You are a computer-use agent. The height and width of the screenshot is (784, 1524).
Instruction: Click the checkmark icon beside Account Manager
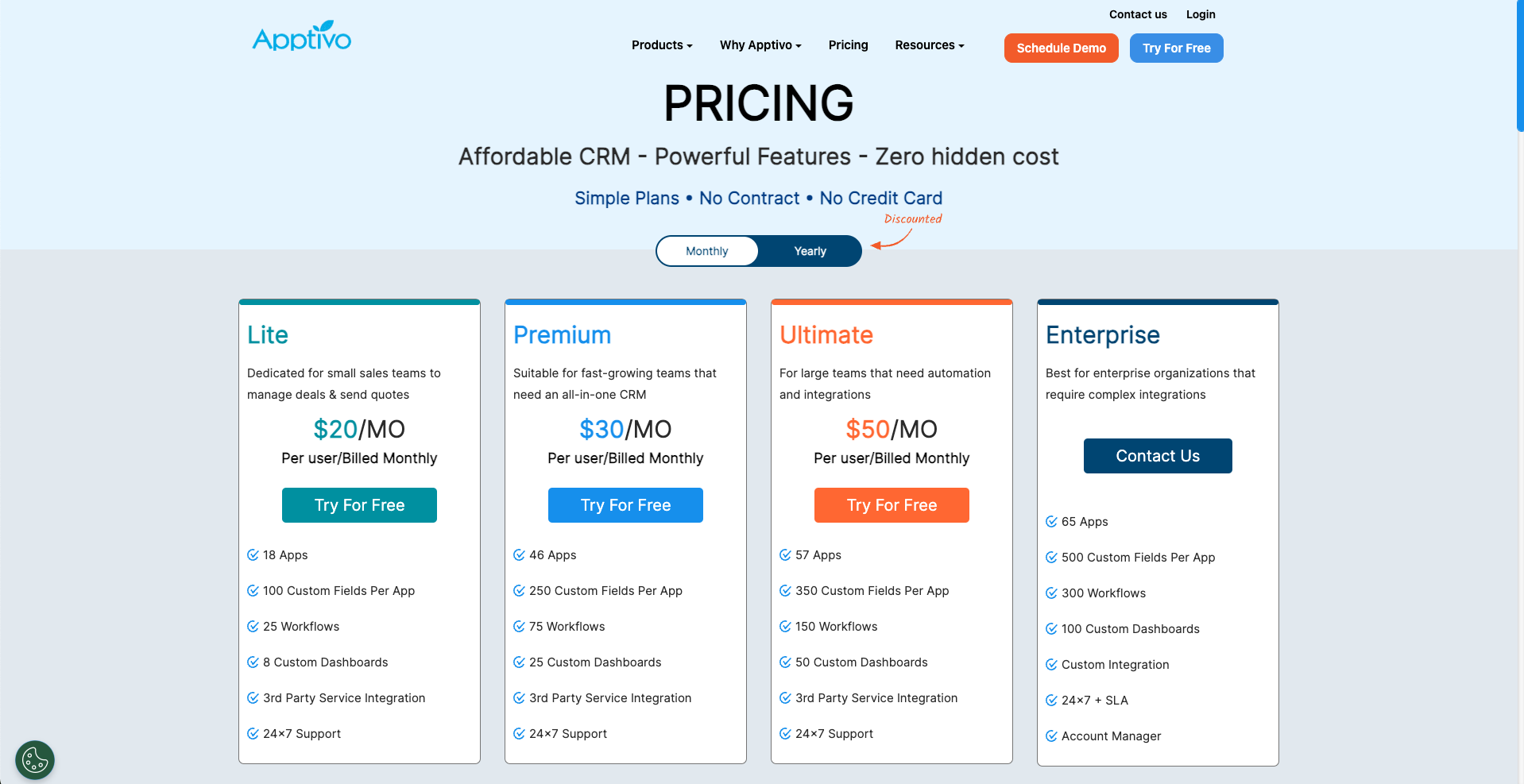coord(1051,736)
